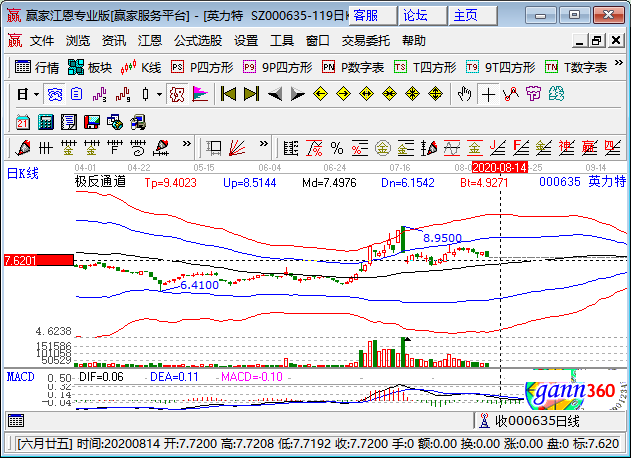
Task: Open the 行情 quotes view
Action: coord(37,67)
